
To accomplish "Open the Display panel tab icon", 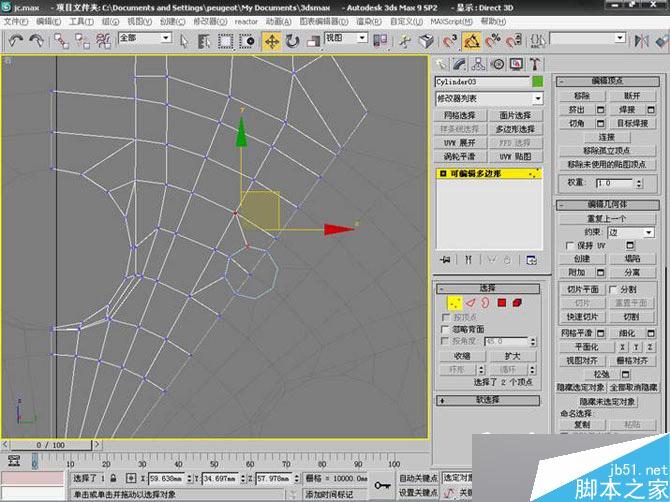I will click(x=516, y=65).
